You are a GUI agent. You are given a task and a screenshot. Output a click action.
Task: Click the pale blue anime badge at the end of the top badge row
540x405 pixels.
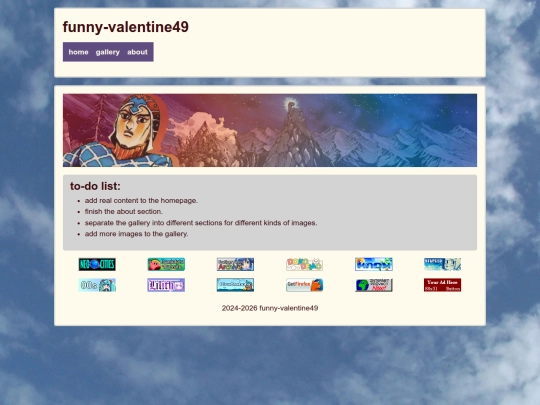tap(443, 264)
